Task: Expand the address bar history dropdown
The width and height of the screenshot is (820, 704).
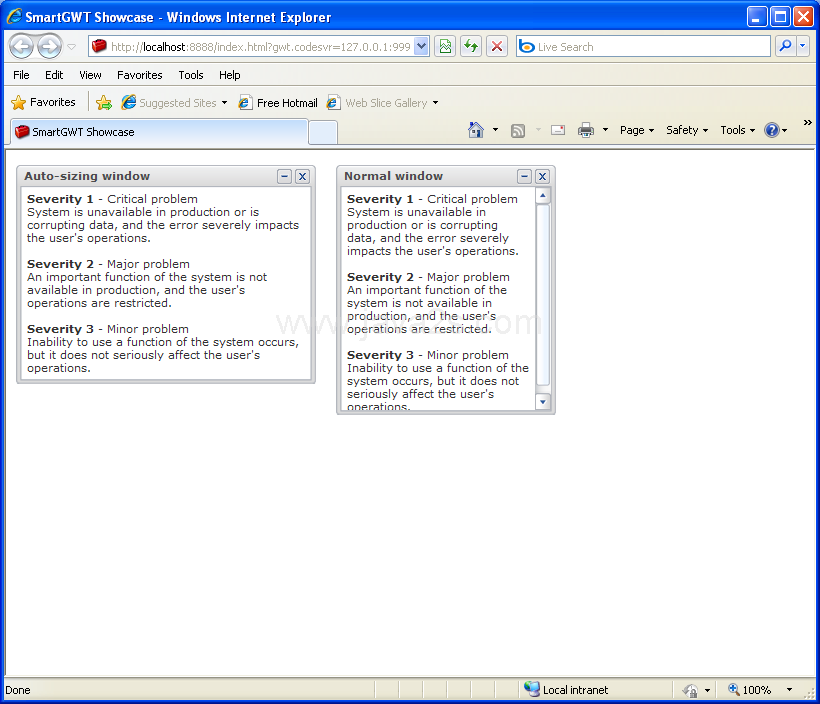Action: pos(422,47)
